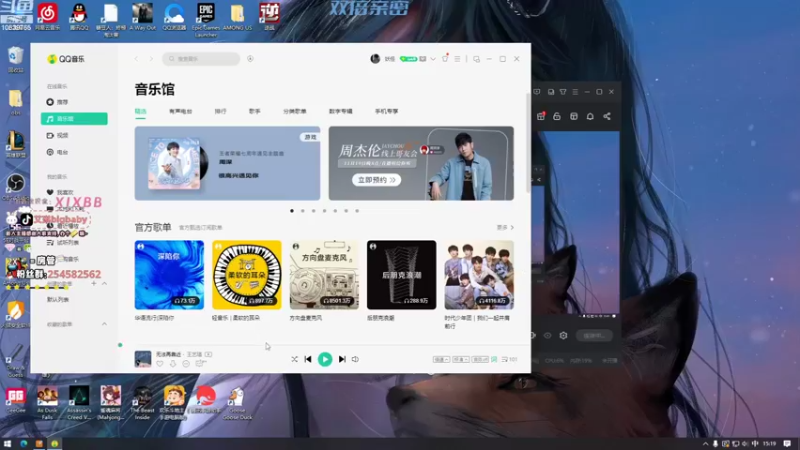Click the 立即预约 button on the banner
The image size is (800, 450).
click(x=377, y=180)
